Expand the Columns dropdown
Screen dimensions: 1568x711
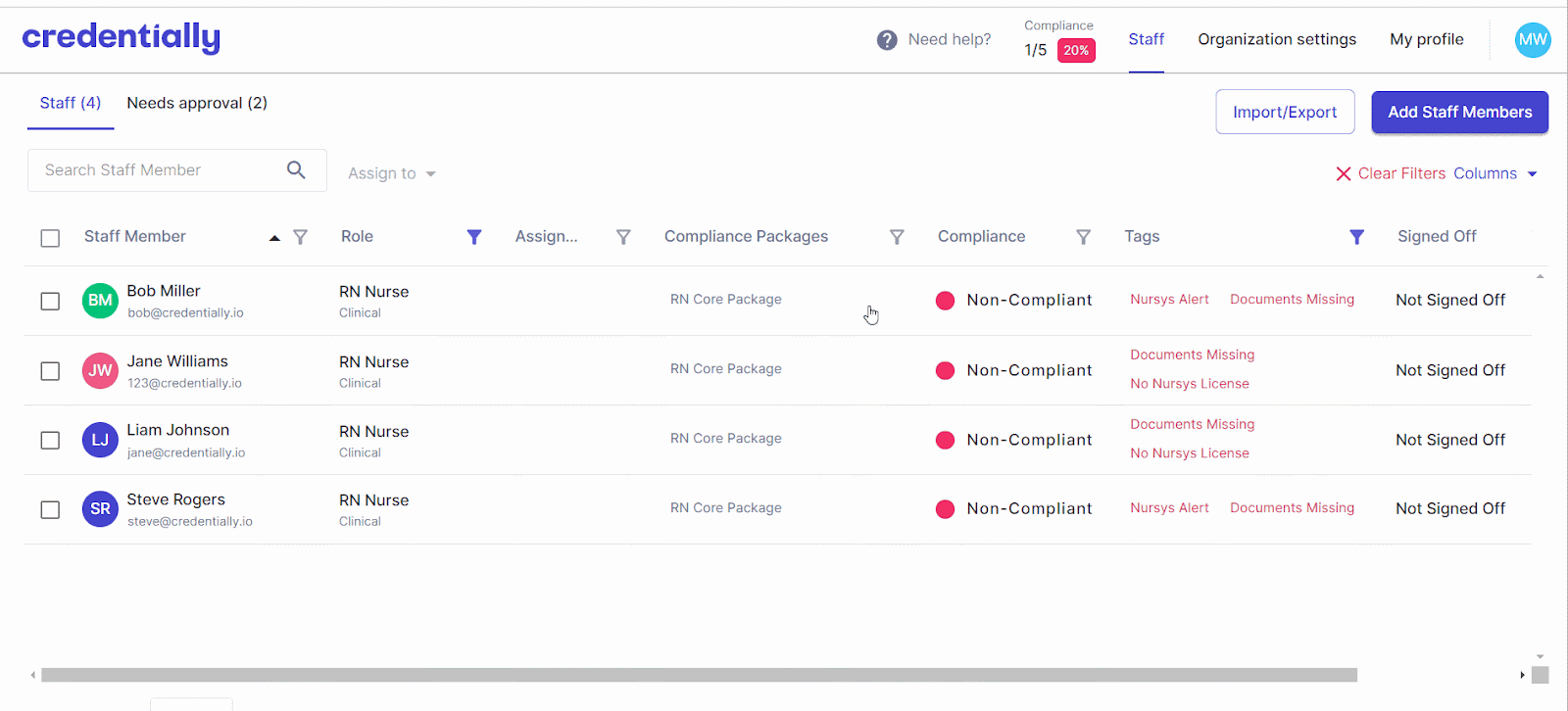click(x=1495, y=173)
